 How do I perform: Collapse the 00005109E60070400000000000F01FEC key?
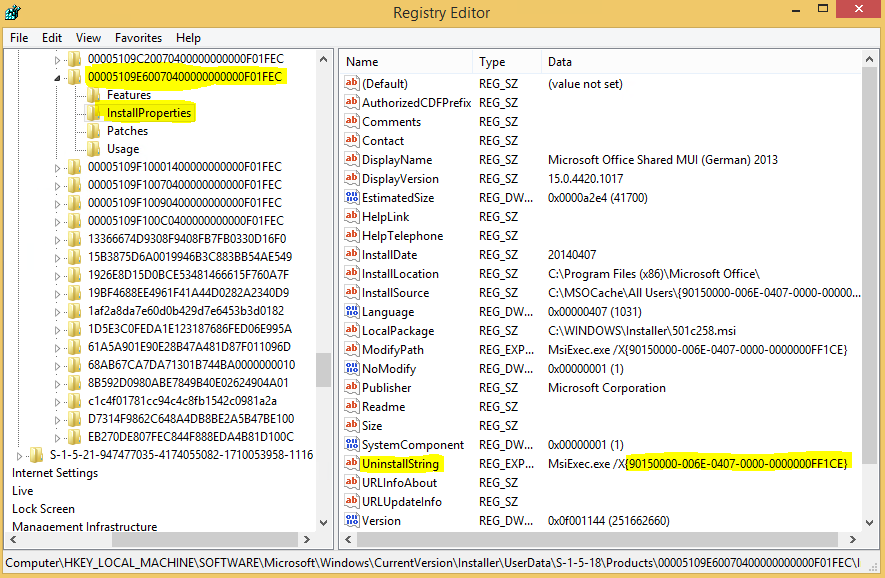tap(57, 78)
